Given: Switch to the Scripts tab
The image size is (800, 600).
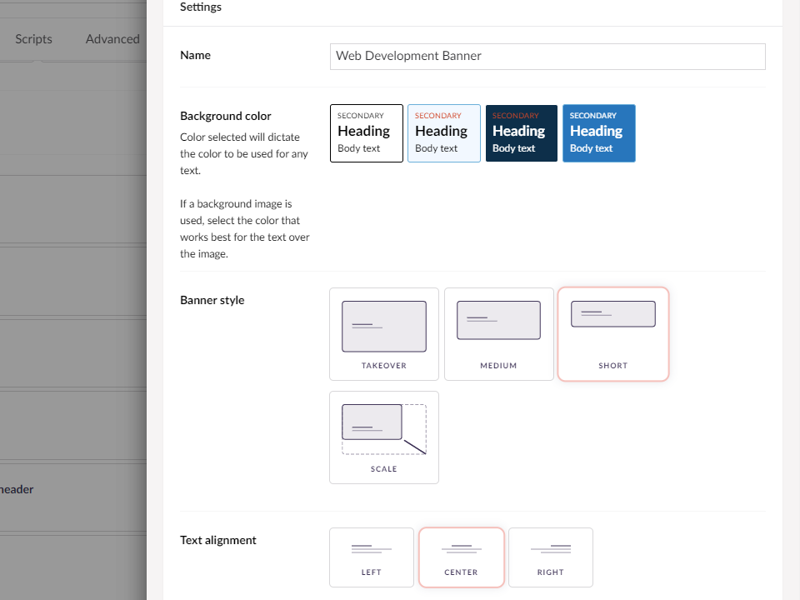Looking at the screenshot, I should pos(32,38).
